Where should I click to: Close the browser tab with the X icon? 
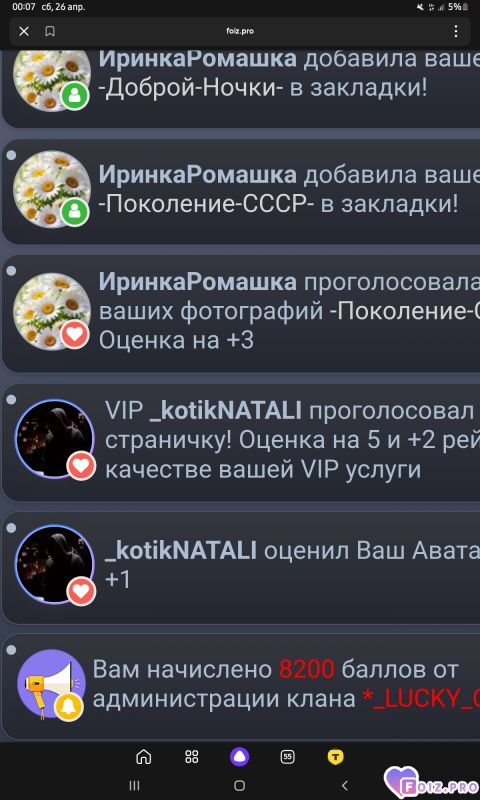coord(24,32)
